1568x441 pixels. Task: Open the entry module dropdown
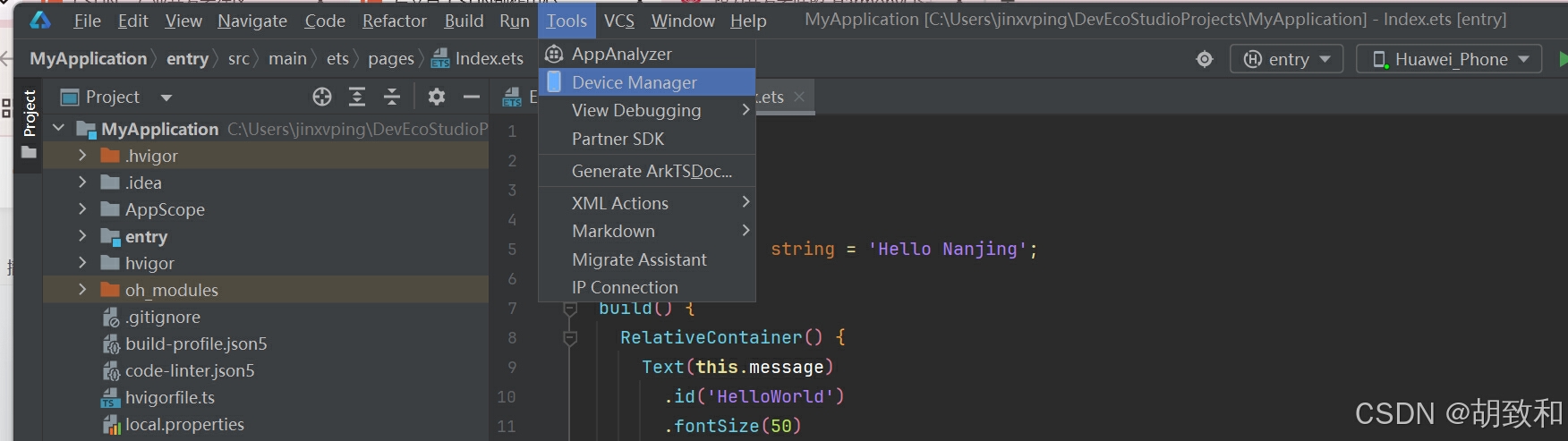click(1286, 59)
